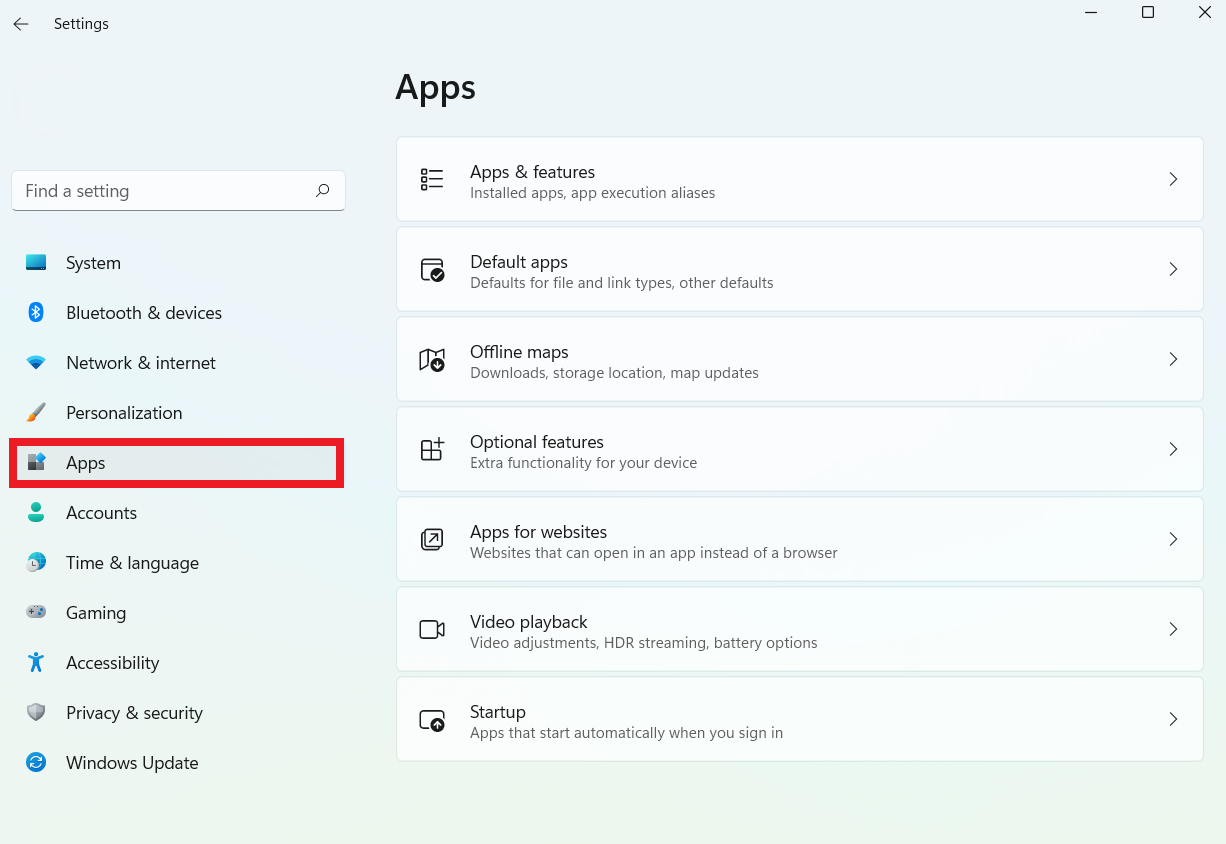Open Privacy & security settings
This screenshot has width=1226, height=844.
(x=178, y=713)
